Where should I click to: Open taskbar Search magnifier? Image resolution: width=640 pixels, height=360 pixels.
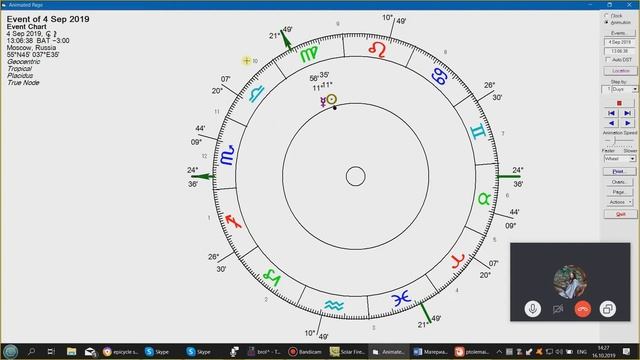(x=31, y=351)
